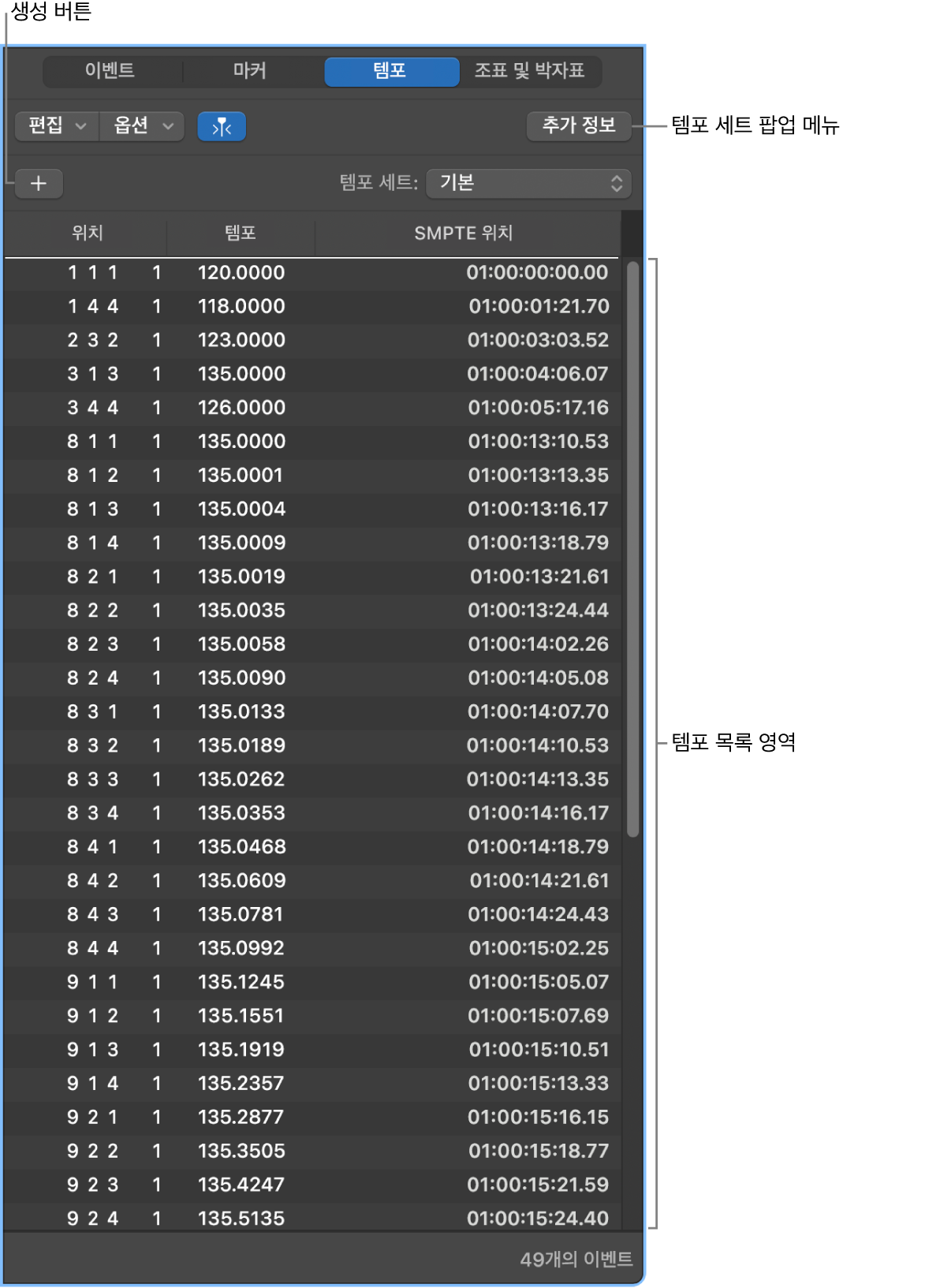Click the first row tempo 120.0000
940x1288 pixels.
[x=241, y=273]
